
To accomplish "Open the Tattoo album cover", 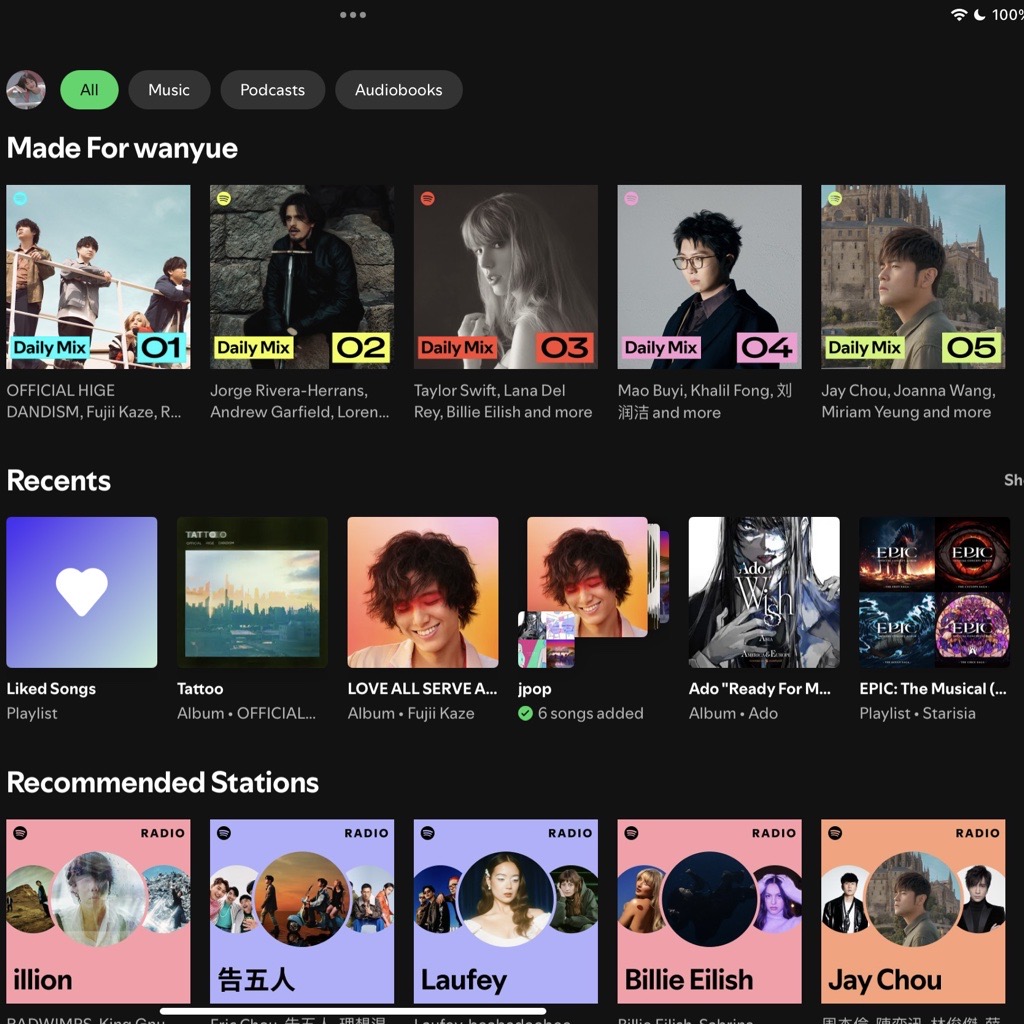I will pos(252,592).
